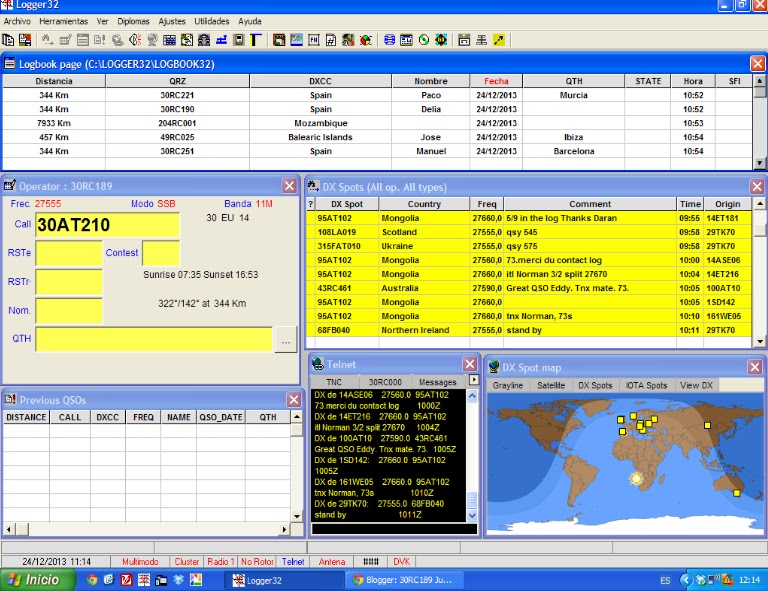Click the pencil logbook entry toolbar icon
This screenshot has height=591, width=768.
coord(65,40)
